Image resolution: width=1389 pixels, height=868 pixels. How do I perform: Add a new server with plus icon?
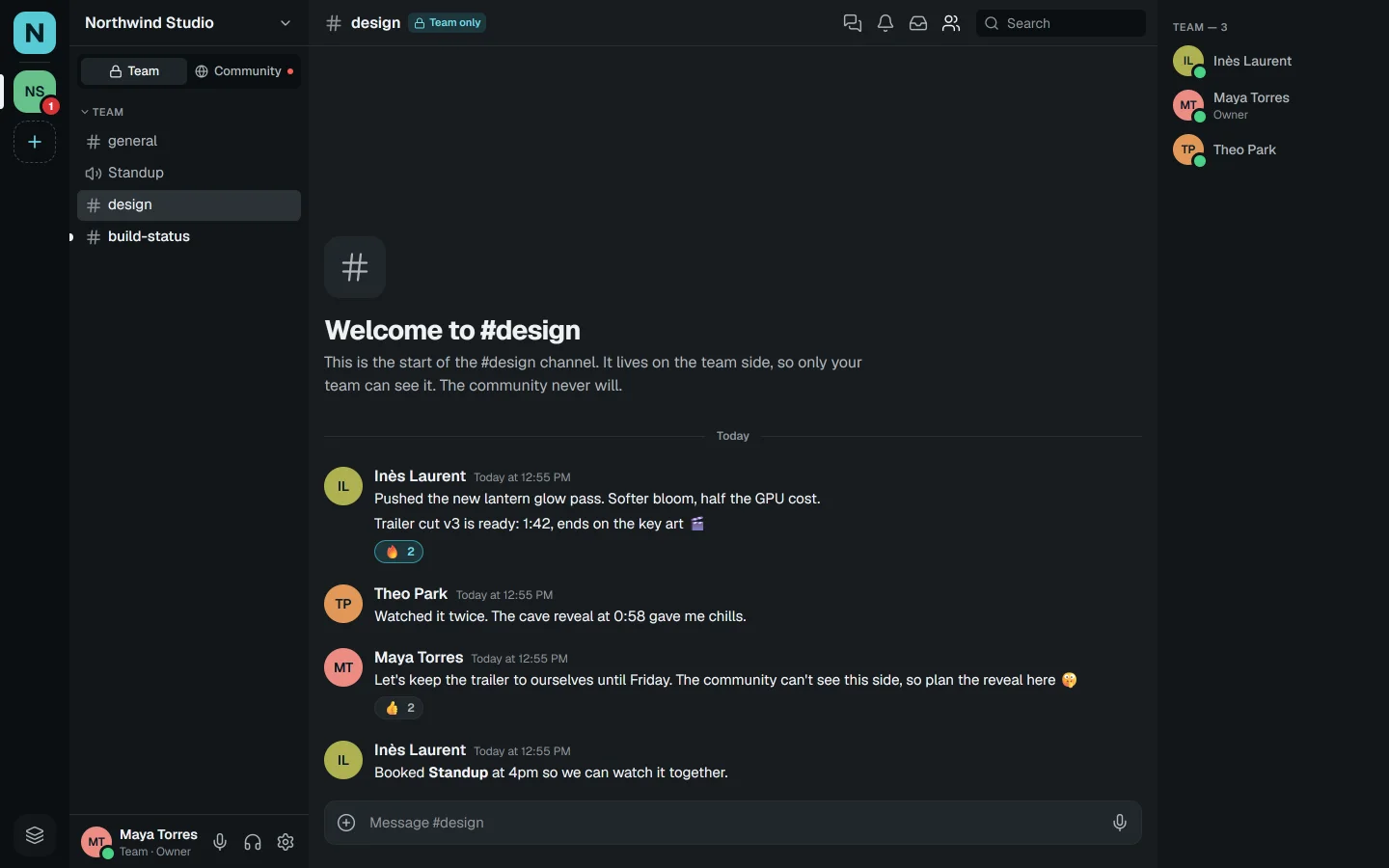35,143
